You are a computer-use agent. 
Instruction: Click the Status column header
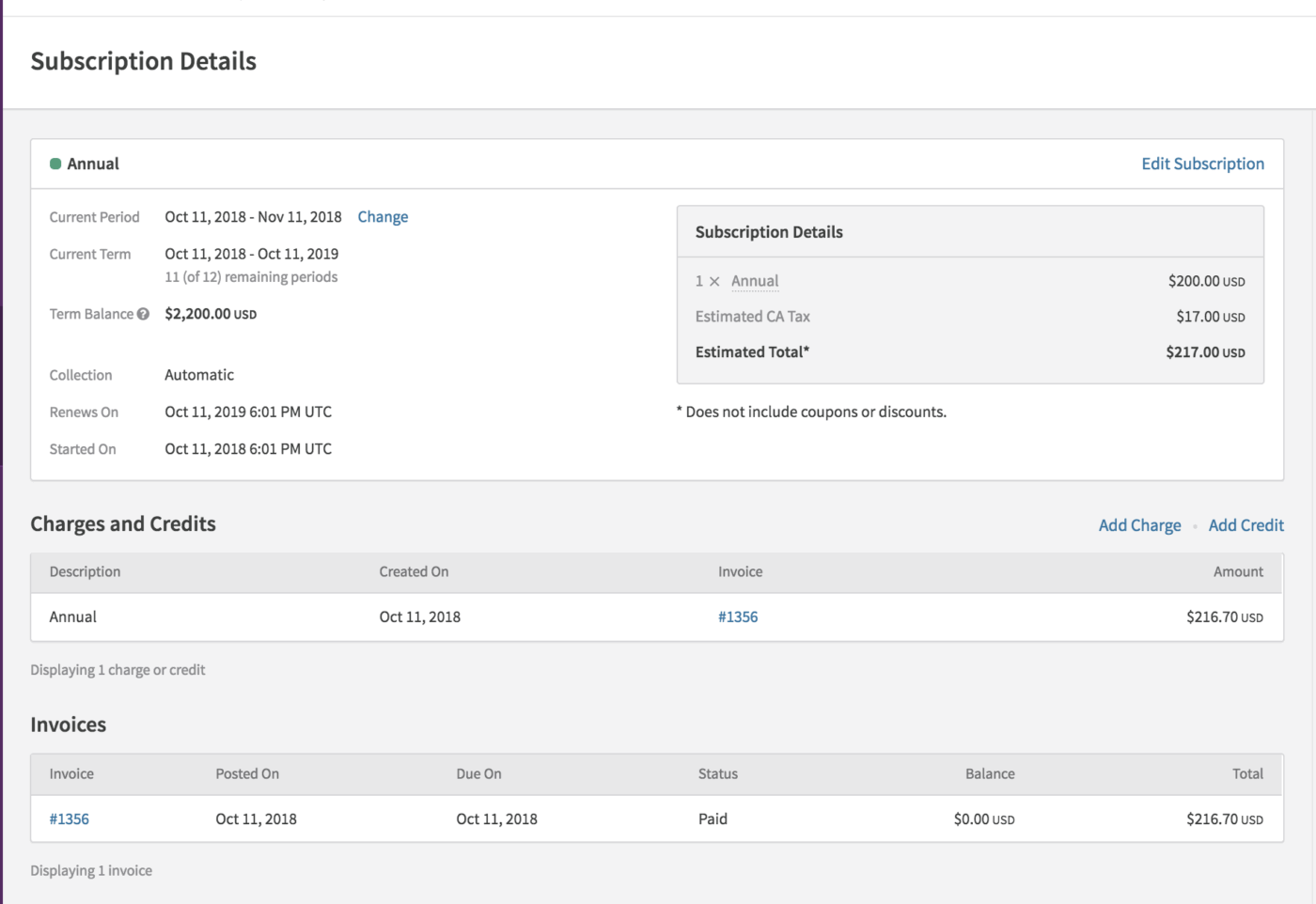[717, 773]
